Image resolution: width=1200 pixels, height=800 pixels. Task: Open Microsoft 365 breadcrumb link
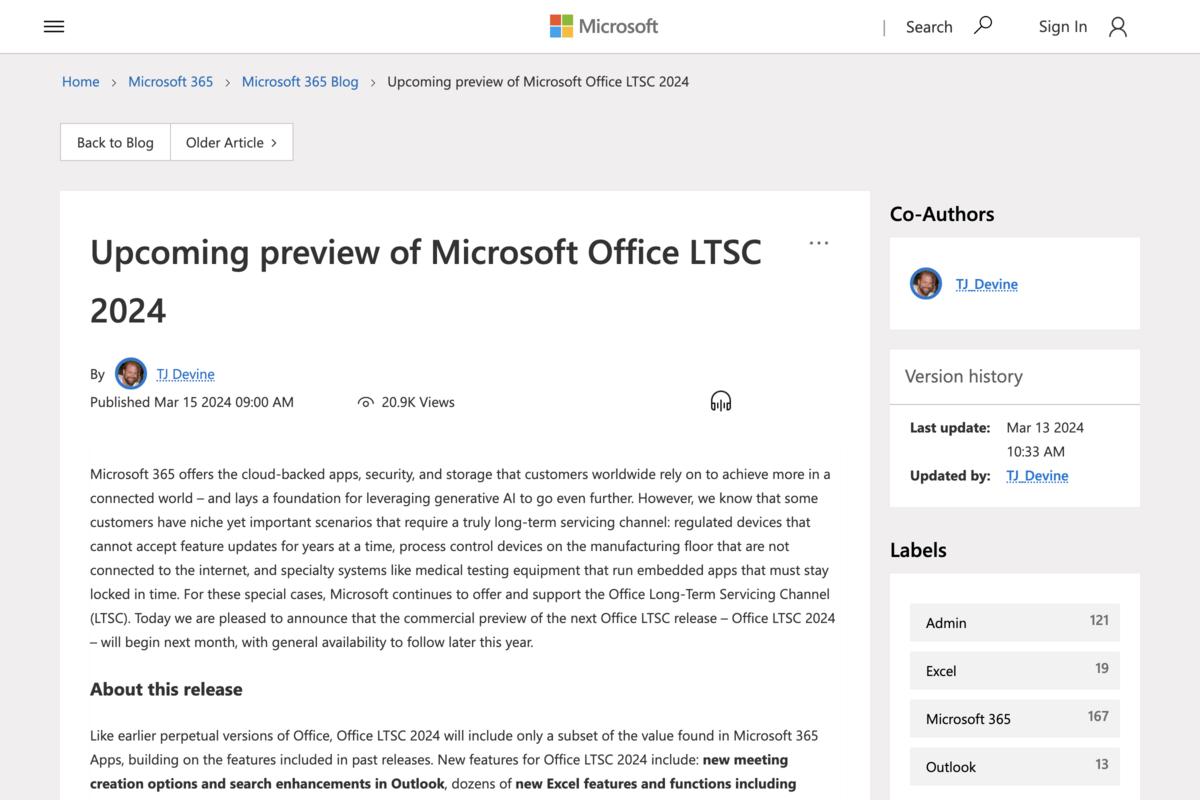tap(171, 82)
